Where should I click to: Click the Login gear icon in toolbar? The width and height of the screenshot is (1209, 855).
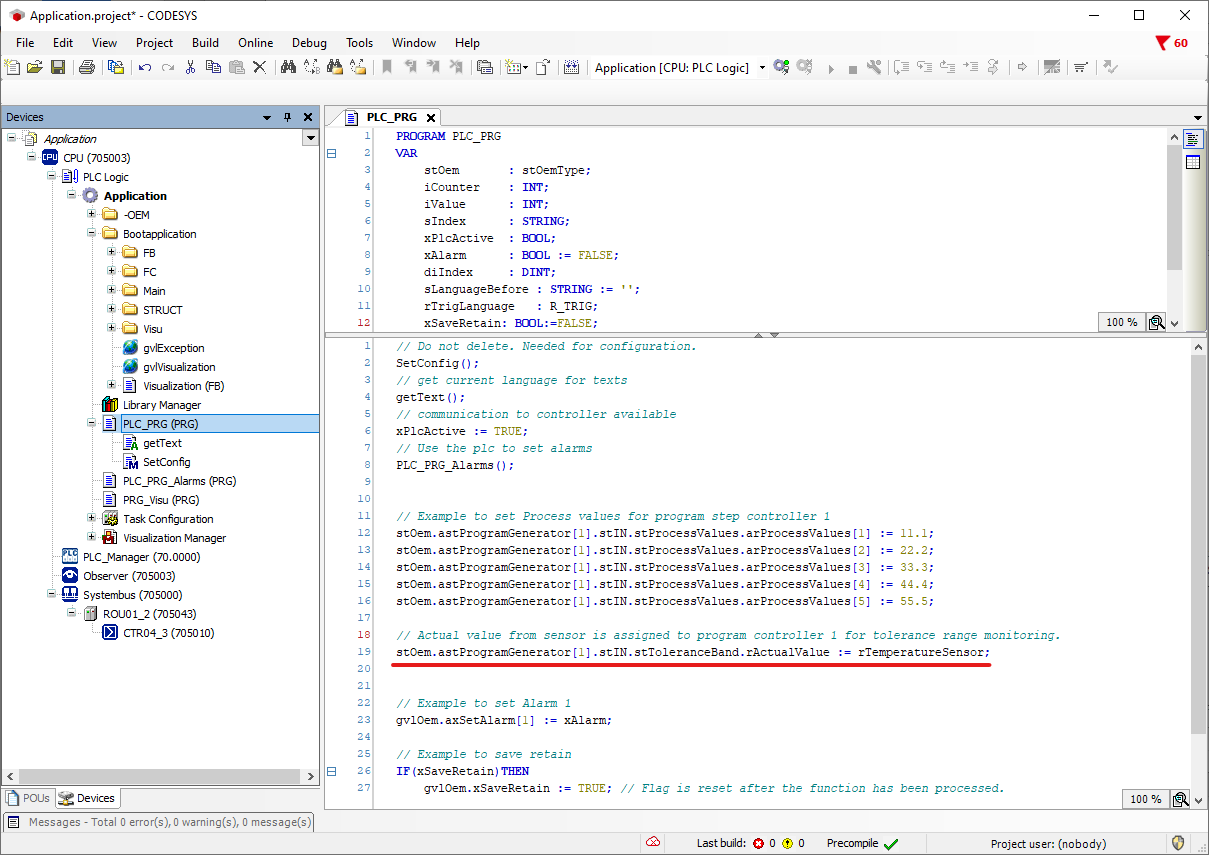[x=781, y=67]
